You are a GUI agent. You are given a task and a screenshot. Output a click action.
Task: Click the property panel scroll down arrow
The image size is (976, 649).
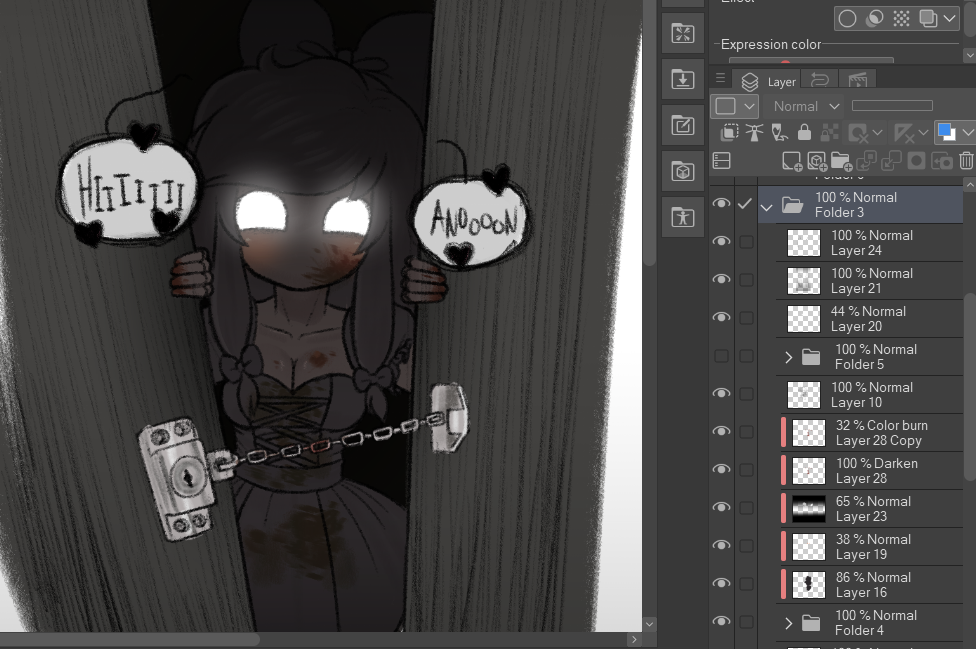pyautogui.click(x=969, y=55)
